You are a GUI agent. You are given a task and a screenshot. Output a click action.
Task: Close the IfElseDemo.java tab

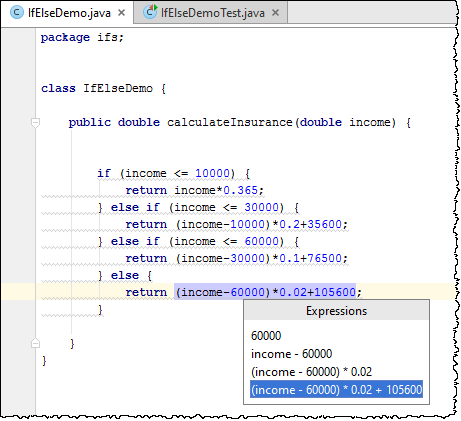(x=122, y=13)
